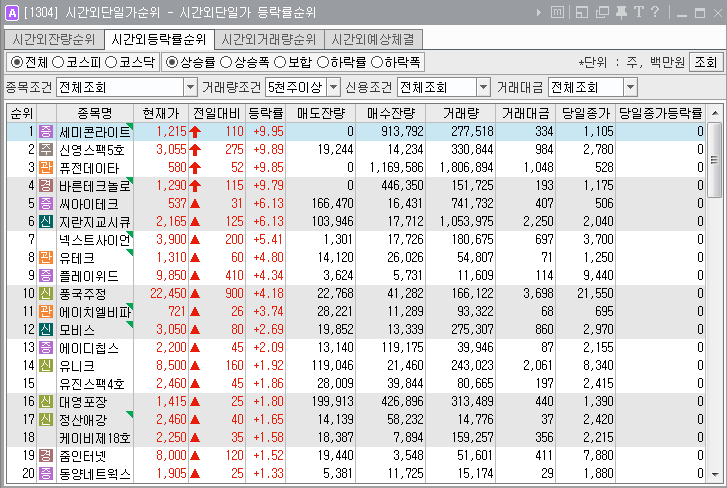Click the 신 badge next to 유니크

click(46, 366)
